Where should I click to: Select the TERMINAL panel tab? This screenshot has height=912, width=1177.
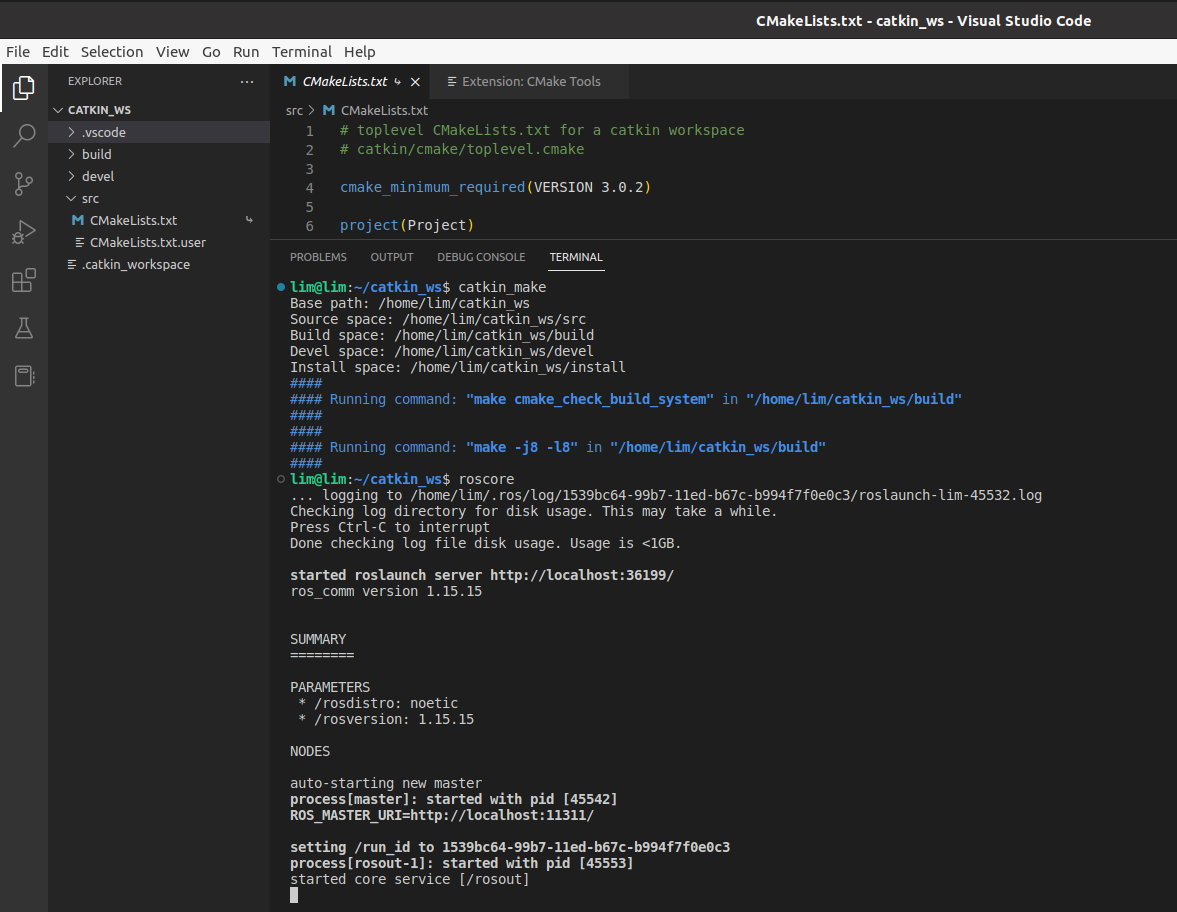[576, 257]
